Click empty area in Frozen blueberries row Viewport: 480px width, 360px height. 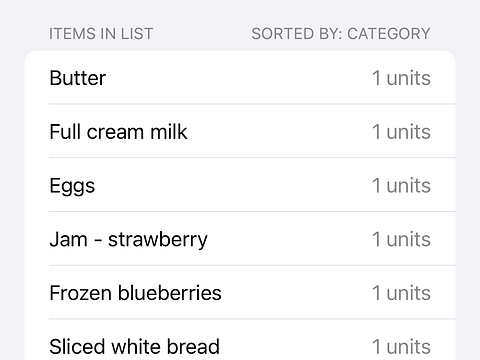[x=297, y=293]
